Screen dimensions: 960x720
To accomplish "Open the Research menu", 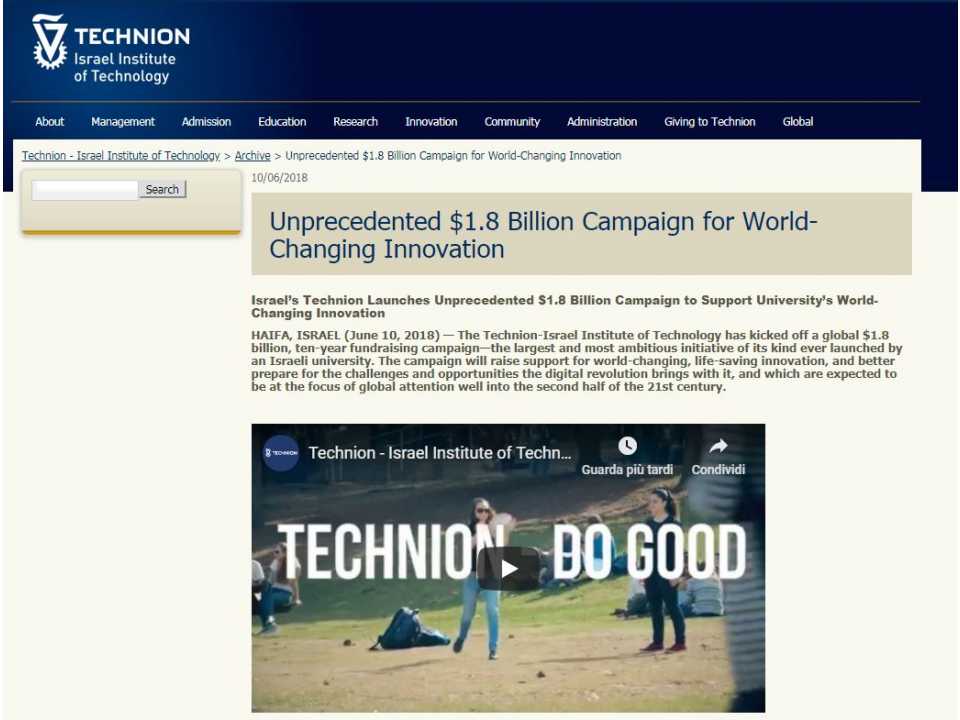I will point(355,121).
